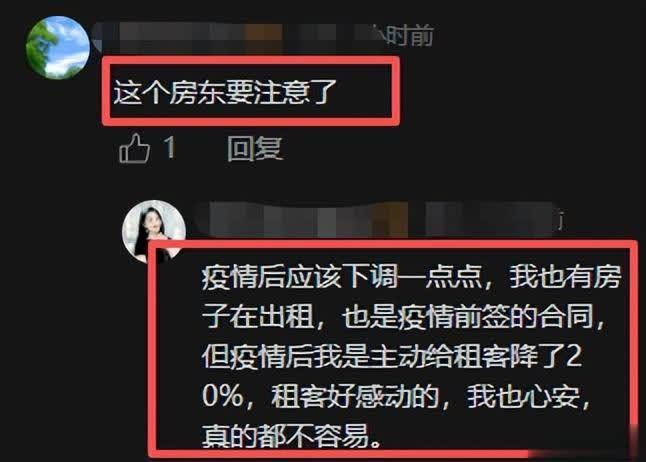Viewport: 646px width, 462px height.
Task: Click the reply line starting 0%，租客好感动的
Action: [x=397, y=396]
